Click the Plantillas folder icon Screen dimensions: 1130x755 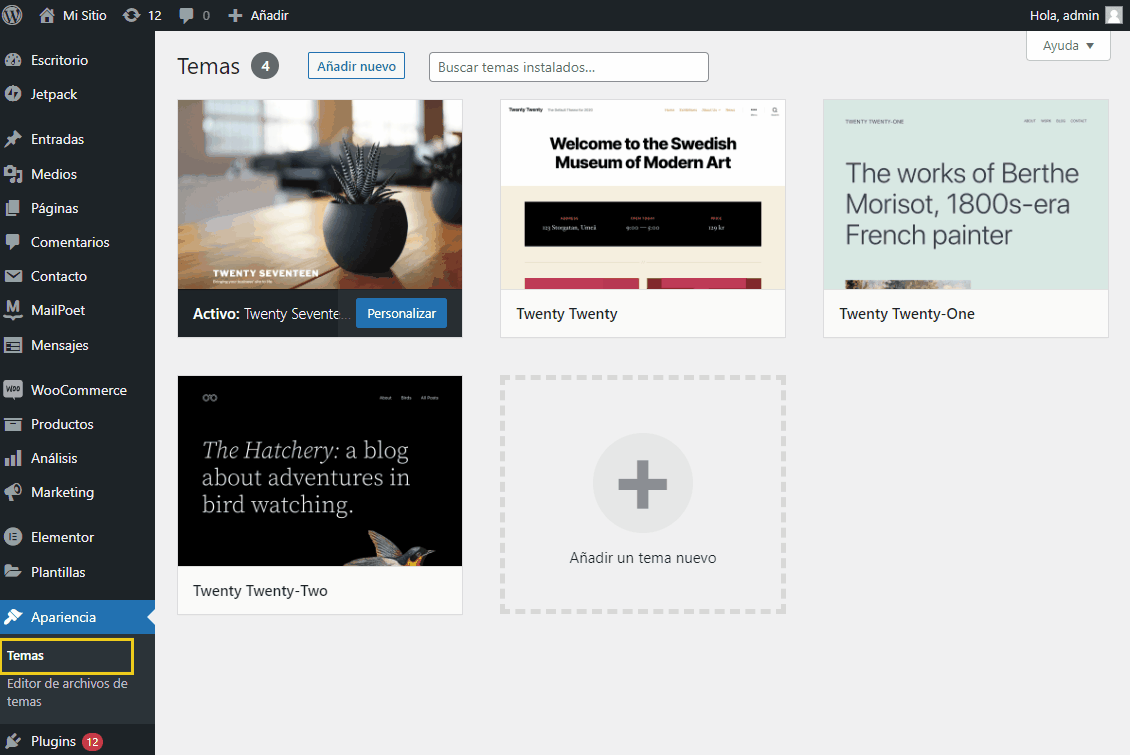13,571
